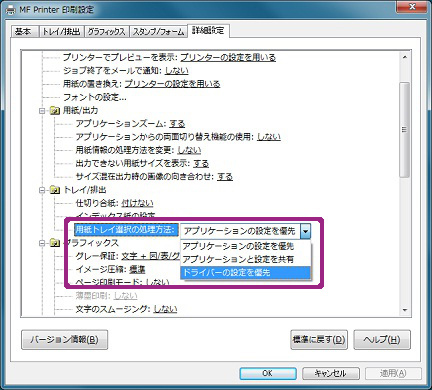
Task: Select the 用紙/出力 category label
Action: (80, 110)
